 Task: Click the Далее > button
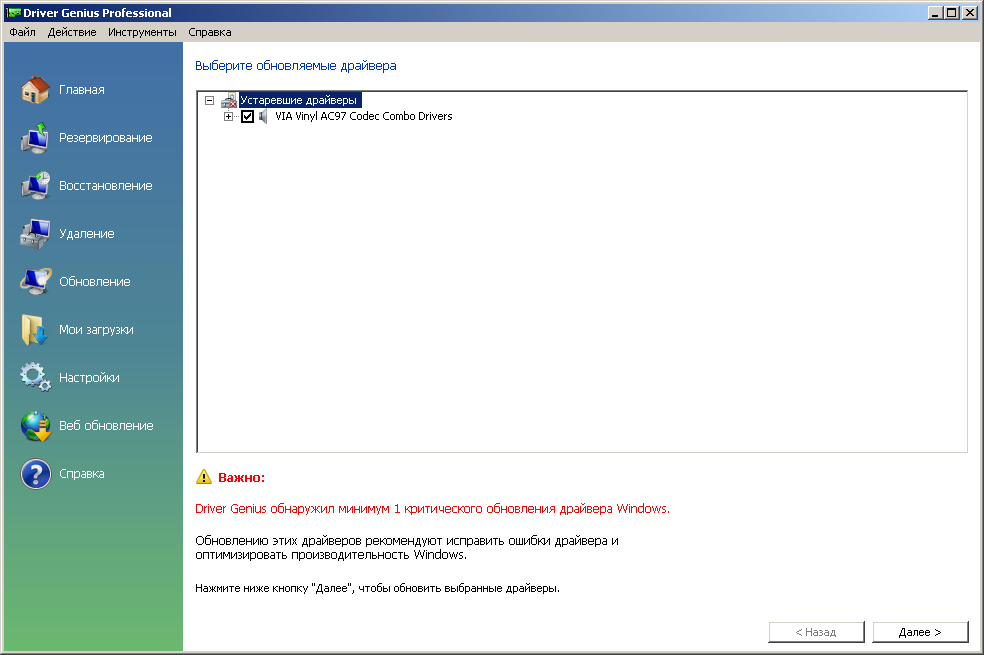coord(920,632)
